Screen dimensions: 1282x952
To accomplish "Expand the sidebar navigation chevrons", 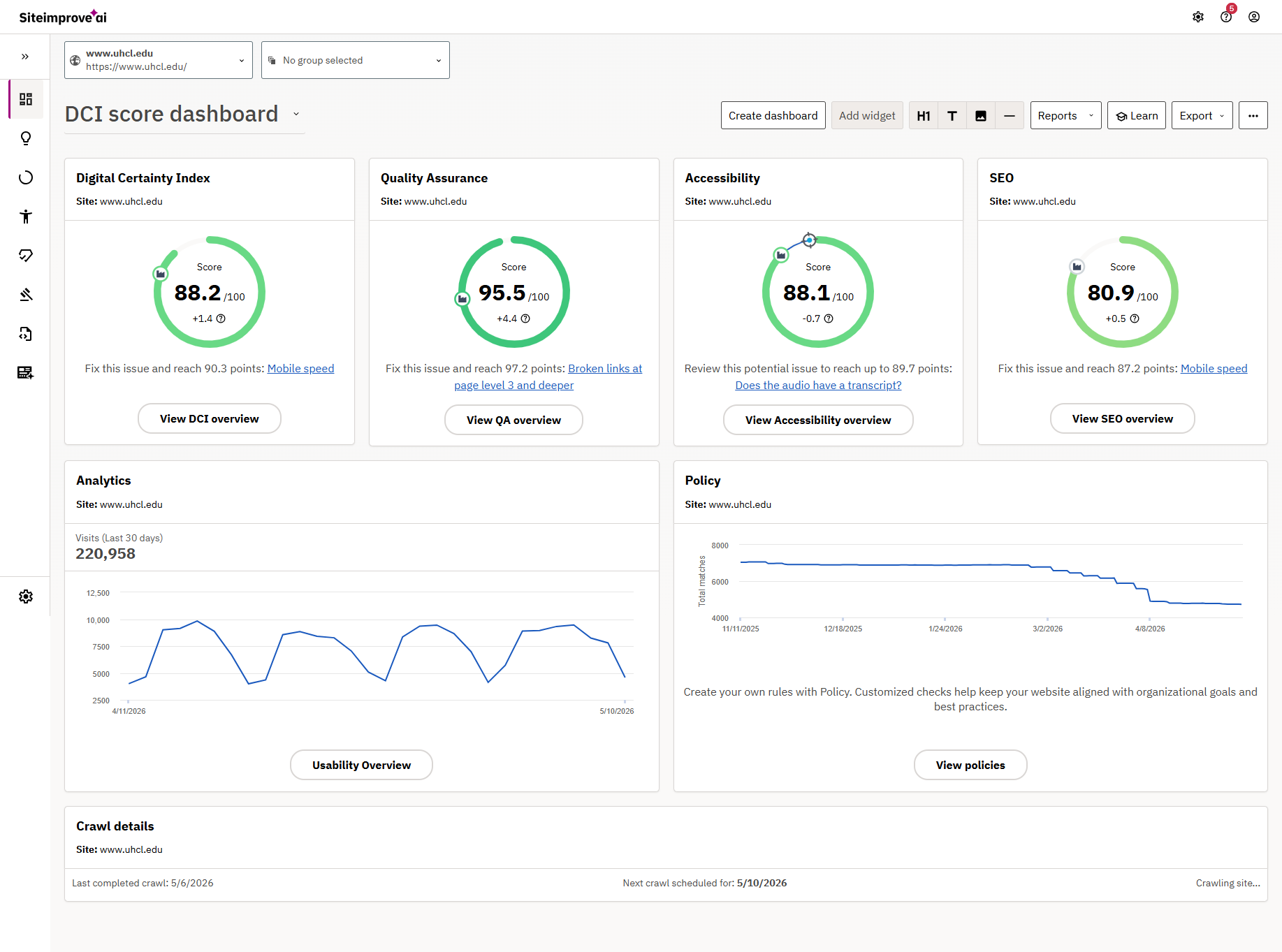I will (x=25, y=57).
